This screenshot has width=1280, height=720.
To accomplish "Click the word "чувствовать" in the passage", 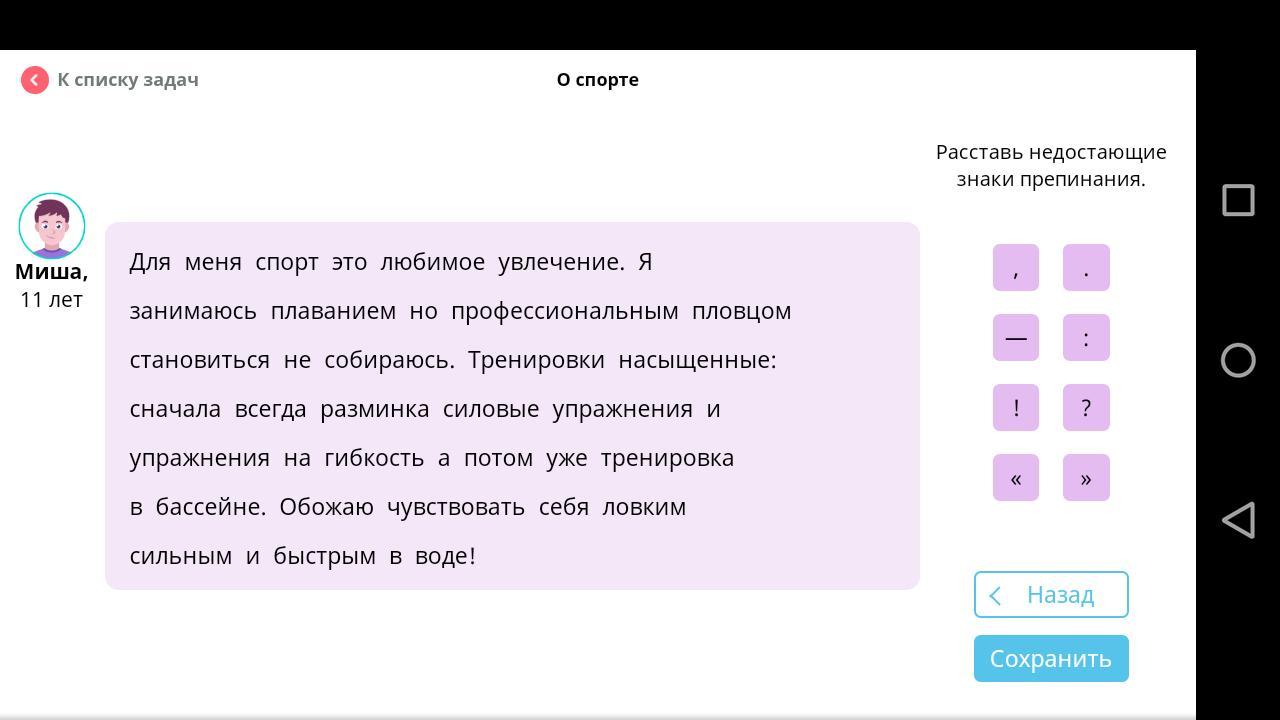I will (x=456, y=507).
